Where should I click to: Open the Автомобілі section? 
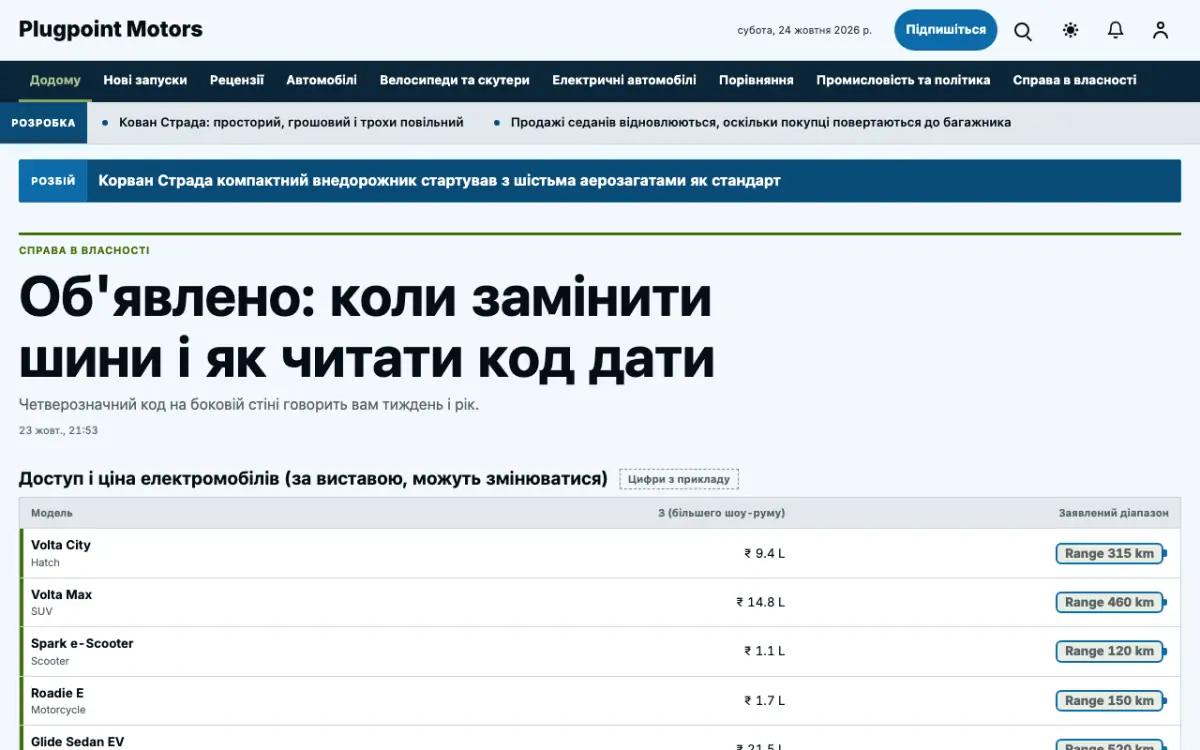(x=322, y=80)
